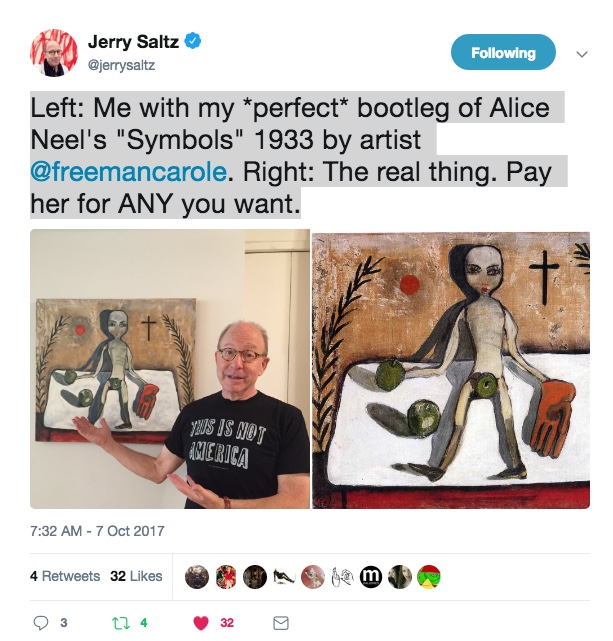Open the @freemancarole mention link
Viewport: 613px width, 641px height.
point(128,172)
